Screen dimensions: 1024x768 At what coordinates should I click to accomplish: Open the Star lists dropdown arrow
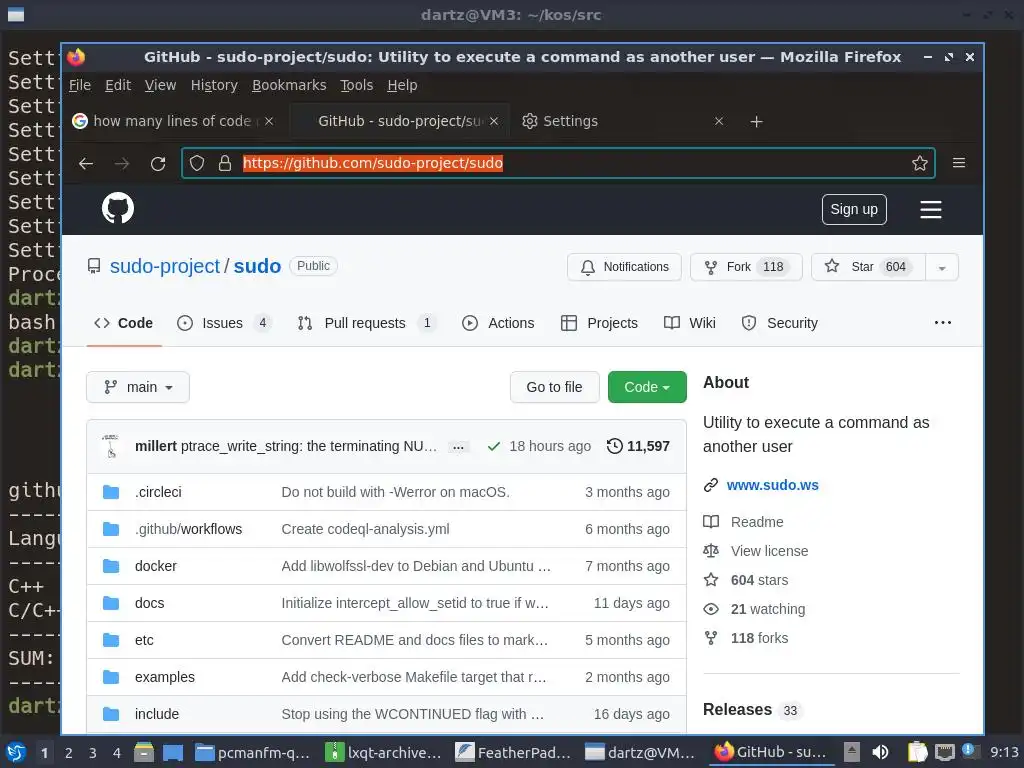point(942,267)
